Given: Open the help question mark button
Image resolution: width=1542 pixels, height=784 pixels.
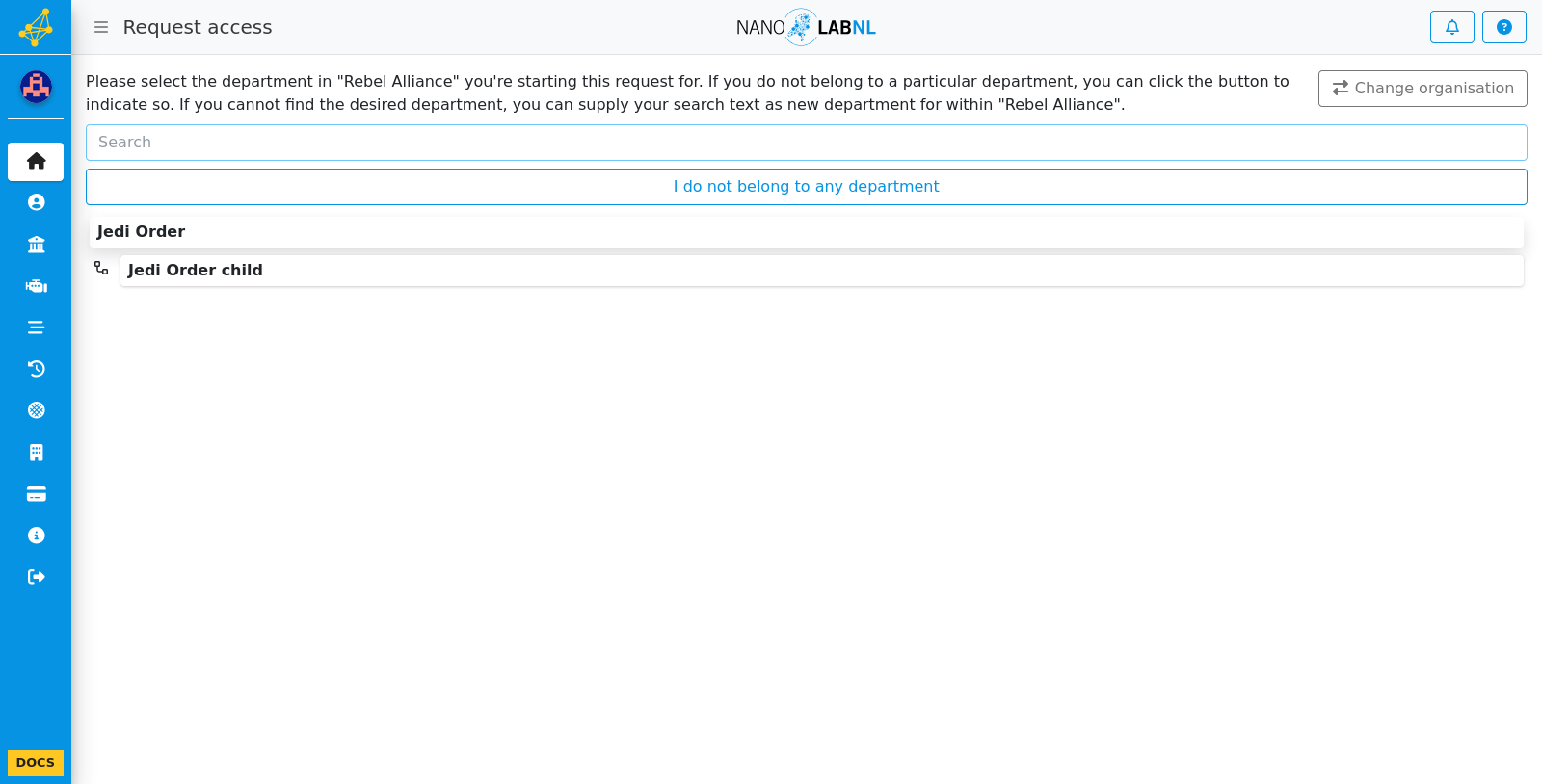Looking at the screenshot, I should [x=1503, y=27].
